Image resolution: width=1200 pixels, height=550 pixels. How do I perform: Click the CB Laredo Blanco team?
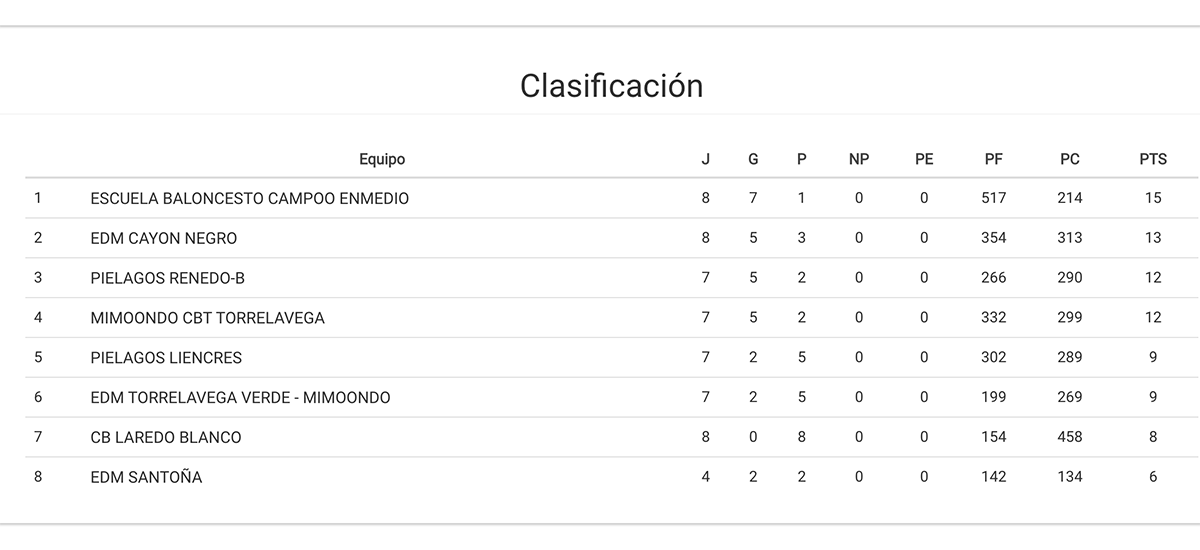(x=165, y=437)
